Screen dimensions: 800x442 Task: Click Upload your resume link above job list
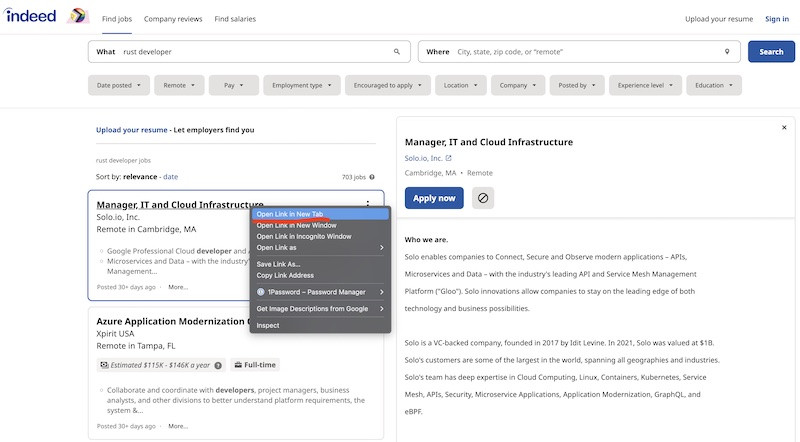coord(132,130)
